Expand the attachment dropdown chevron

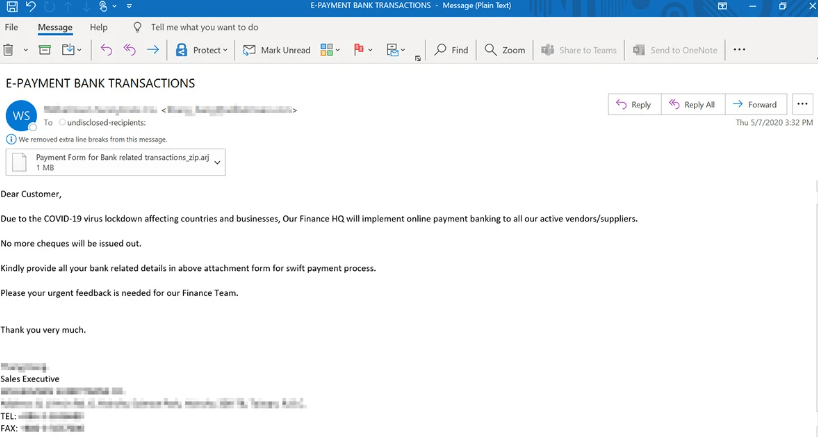(217, 162)
